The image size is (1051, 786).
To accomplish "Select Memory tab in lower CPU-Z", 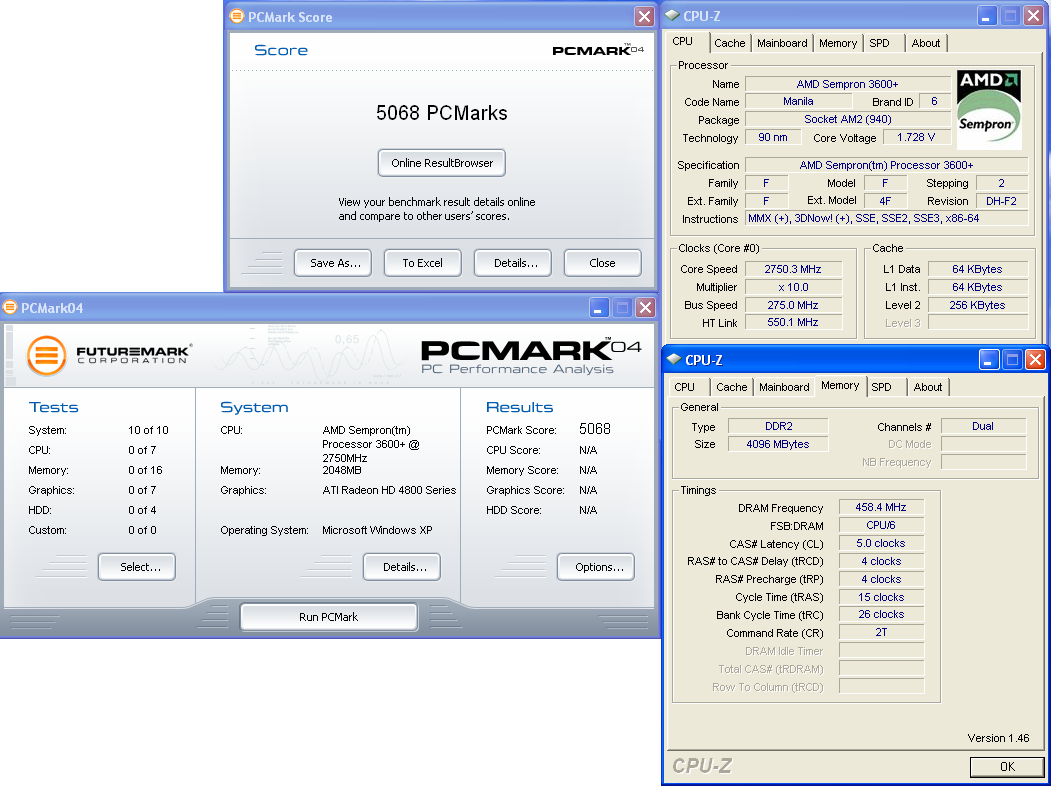I will click(840, 385).
